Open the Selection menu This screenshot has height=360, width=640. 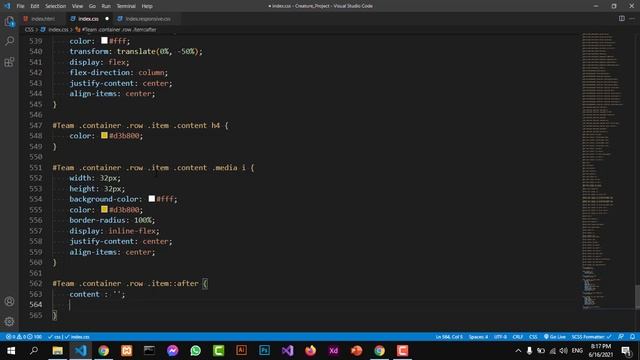pyautogui.click(x=56, y=6)
